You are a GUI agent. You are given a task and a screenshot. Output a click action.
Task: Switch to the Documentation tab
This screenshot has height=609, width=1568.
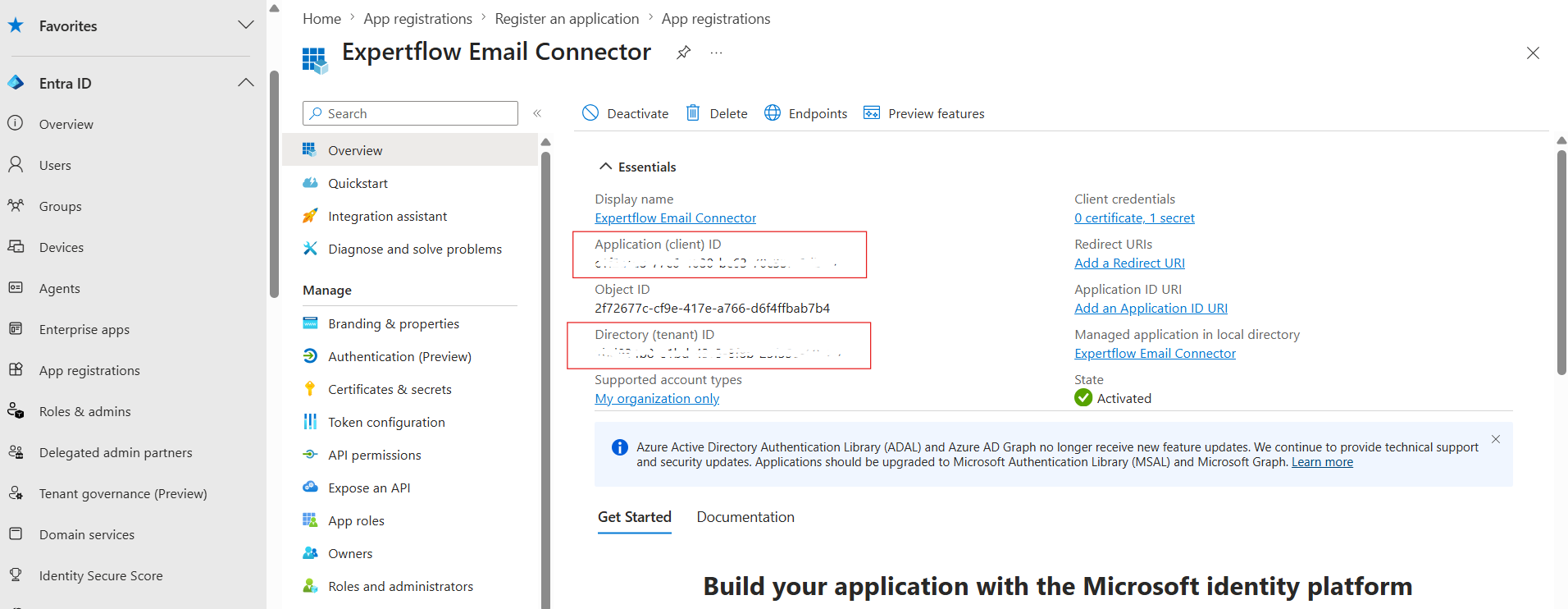(745, 517)
